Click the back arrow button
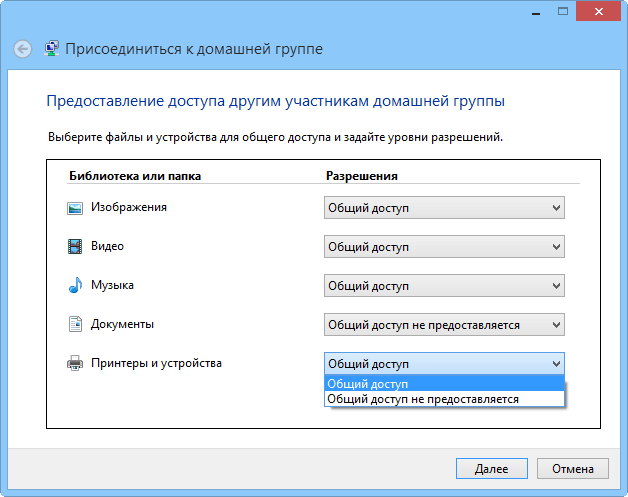 point(22,49)
